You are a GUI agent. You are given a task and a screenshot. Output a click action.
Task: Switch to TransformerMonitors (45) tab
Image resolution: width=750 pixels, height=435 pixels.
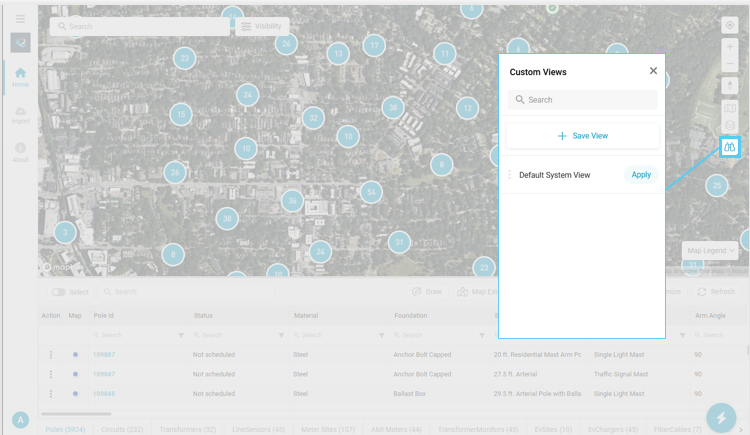pyautogui.click(x=478, y=429)
